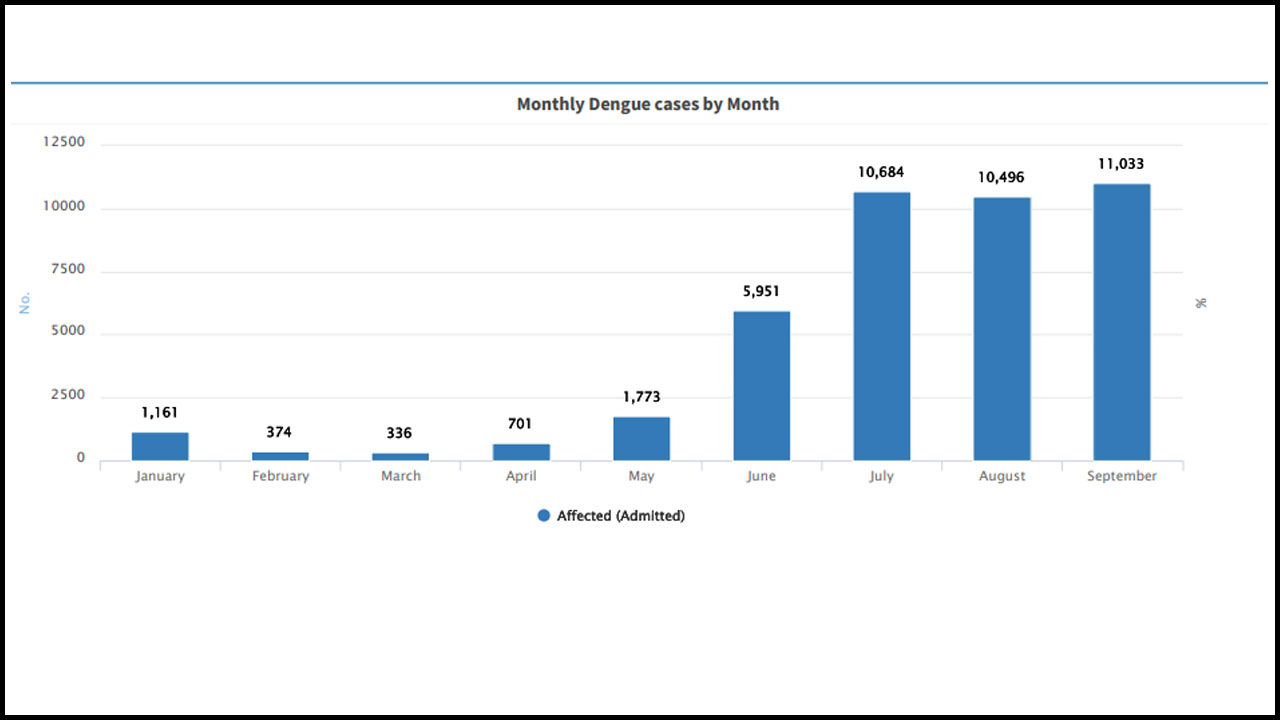Click the May bar in the chart
This screenshot has width=1280, height=720.
pos(641,439)
